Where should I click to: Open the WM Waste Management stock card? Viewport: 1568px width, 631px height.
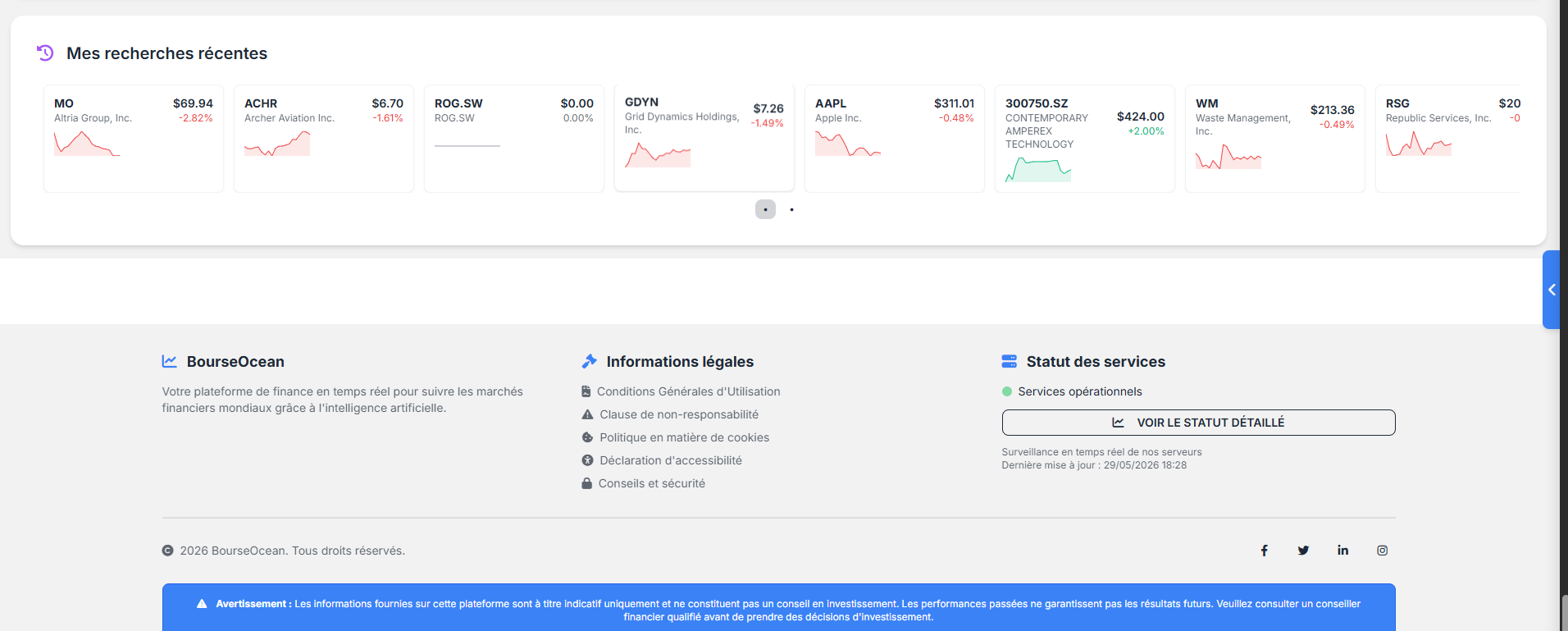(1275, 139)
